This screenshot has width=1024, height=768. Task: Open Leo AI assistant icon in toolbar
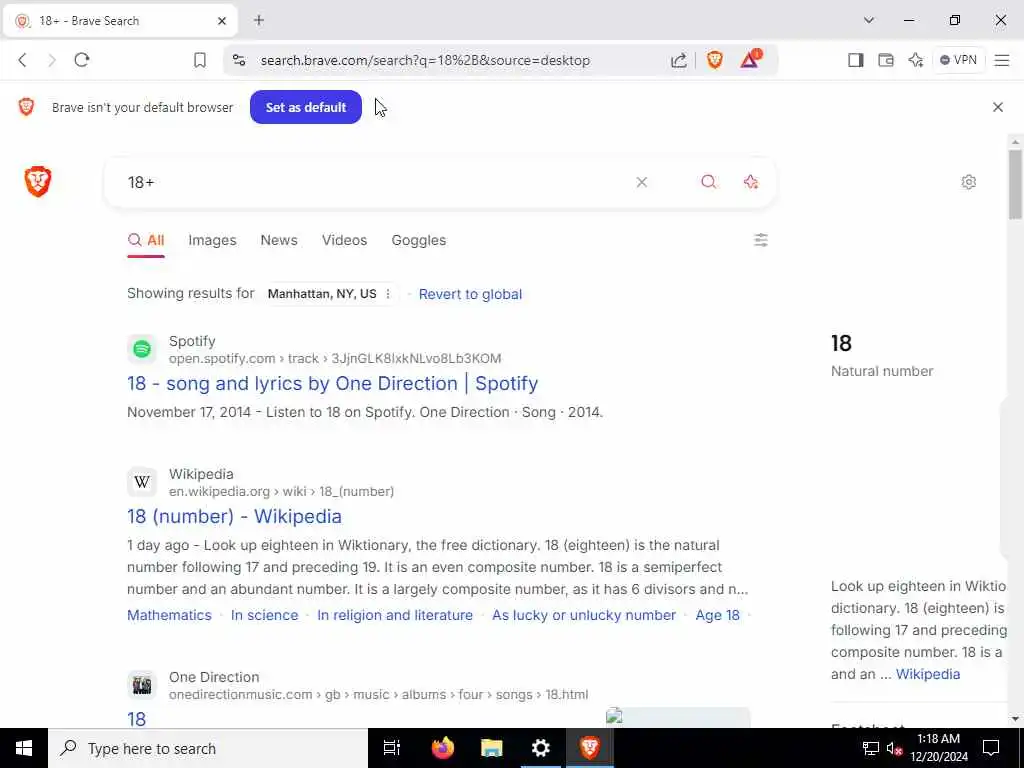tap(916, 60)
